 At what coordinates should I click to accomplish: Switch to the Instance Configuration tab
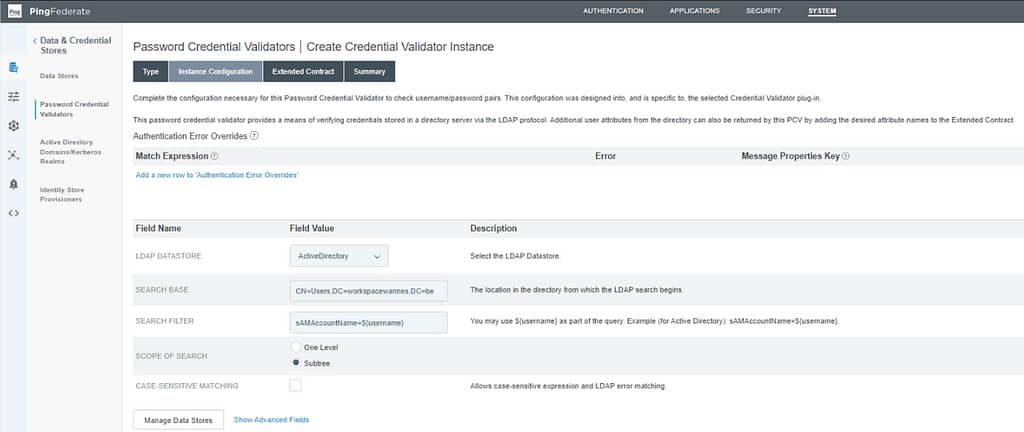point(216,72)
